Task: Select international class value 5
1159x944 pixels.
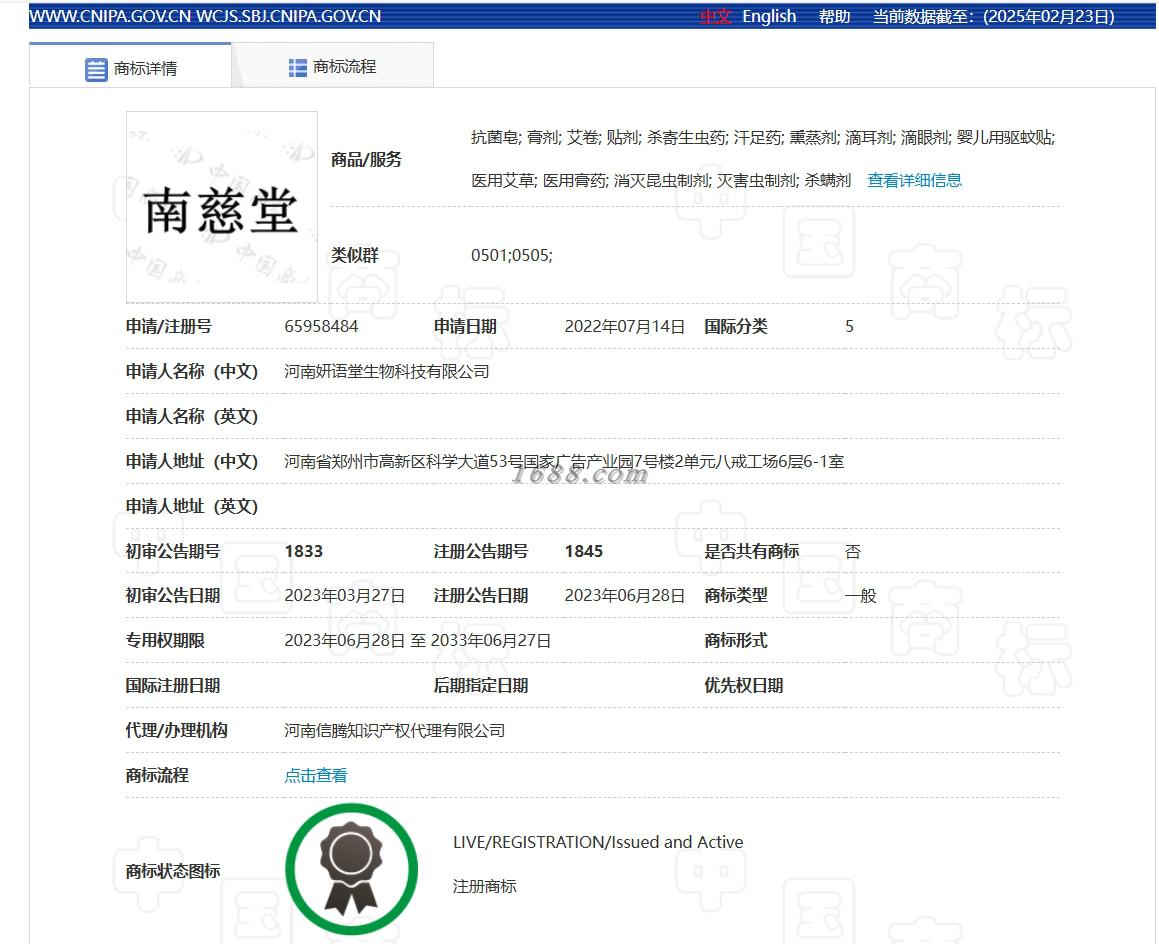Action: [849, 327]
